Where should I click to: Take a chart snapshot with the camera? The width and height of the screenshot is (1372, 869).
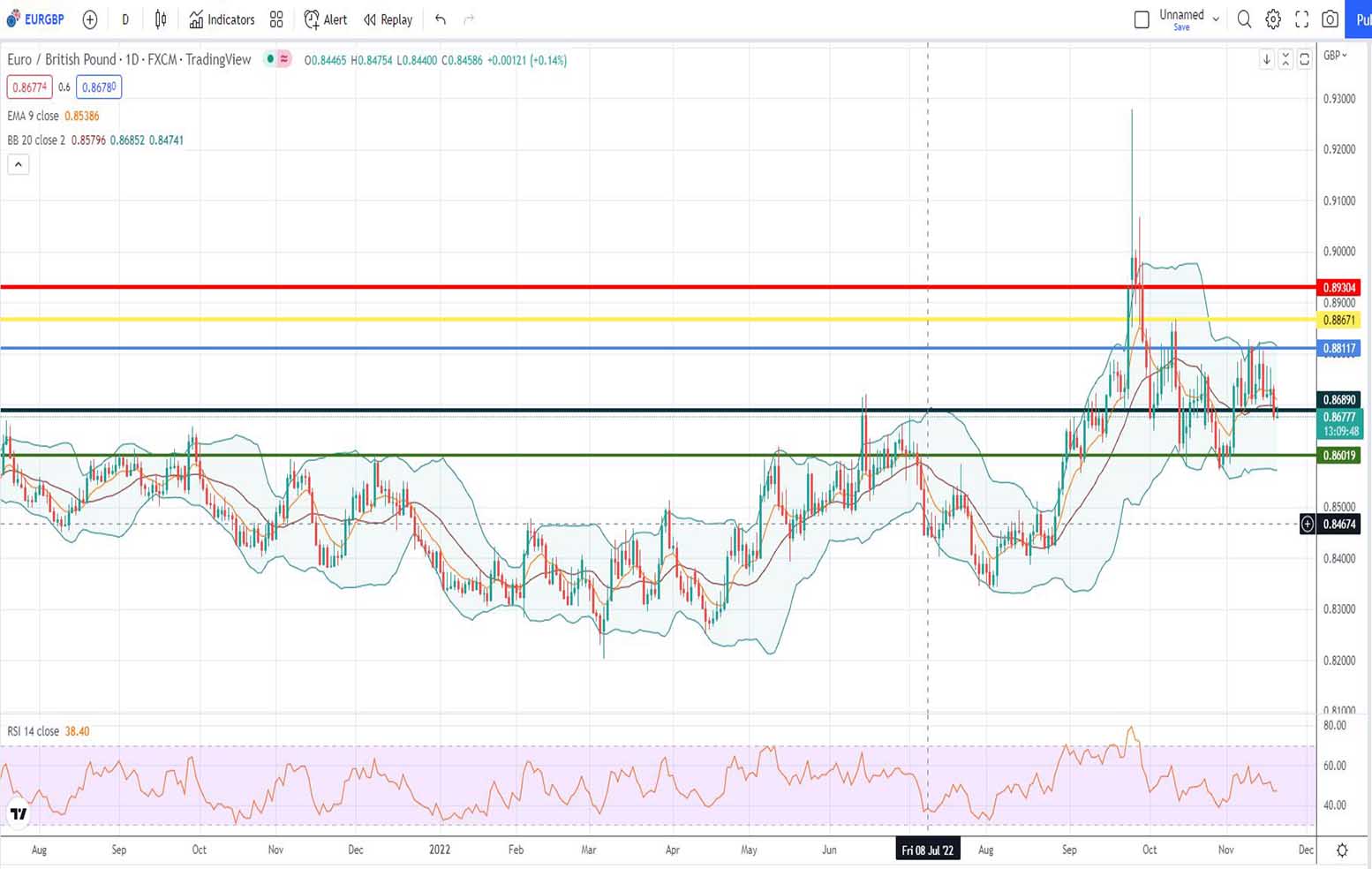point(1330,19)
